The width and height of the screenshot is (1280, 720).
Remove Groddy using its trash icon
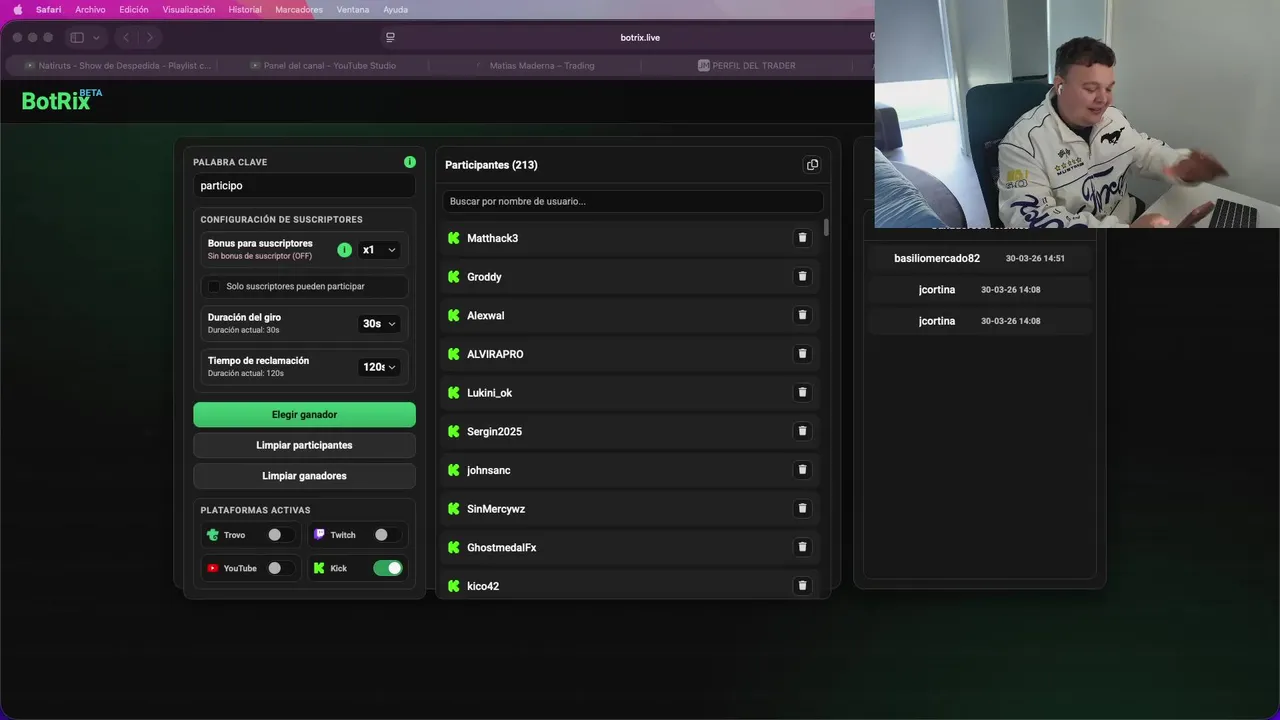click(x=802, y=277)
